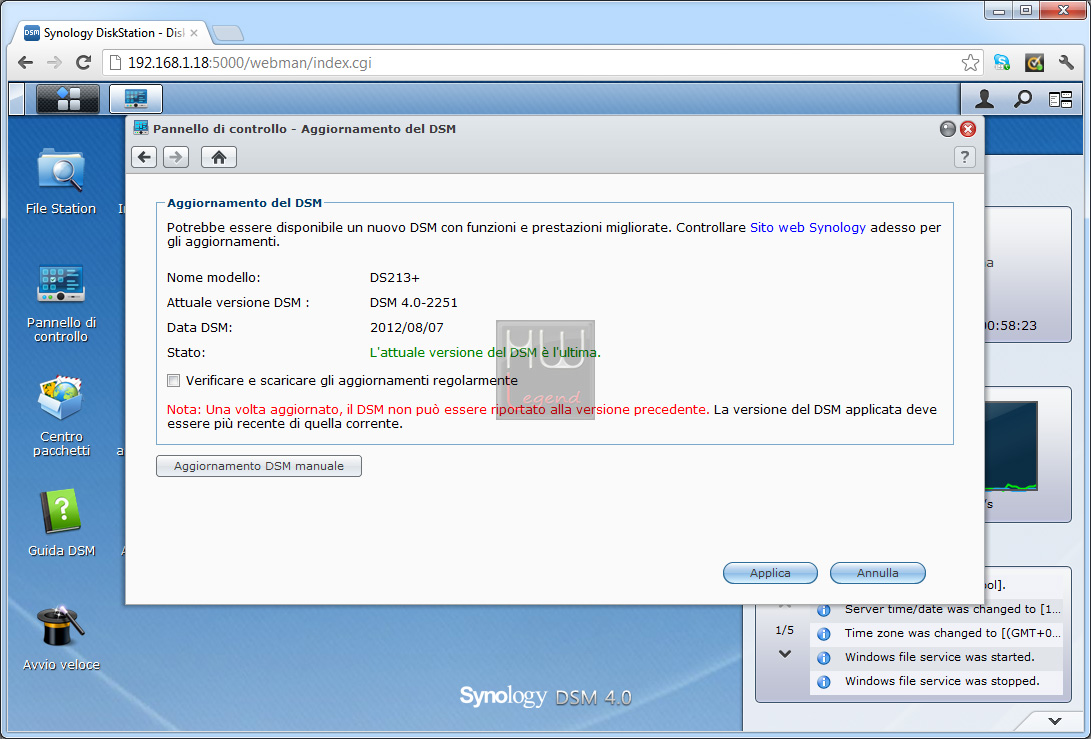The height and width of the screenshot is (739, 1091).
Task: Click the browser forward arrow
Action: 54,63
